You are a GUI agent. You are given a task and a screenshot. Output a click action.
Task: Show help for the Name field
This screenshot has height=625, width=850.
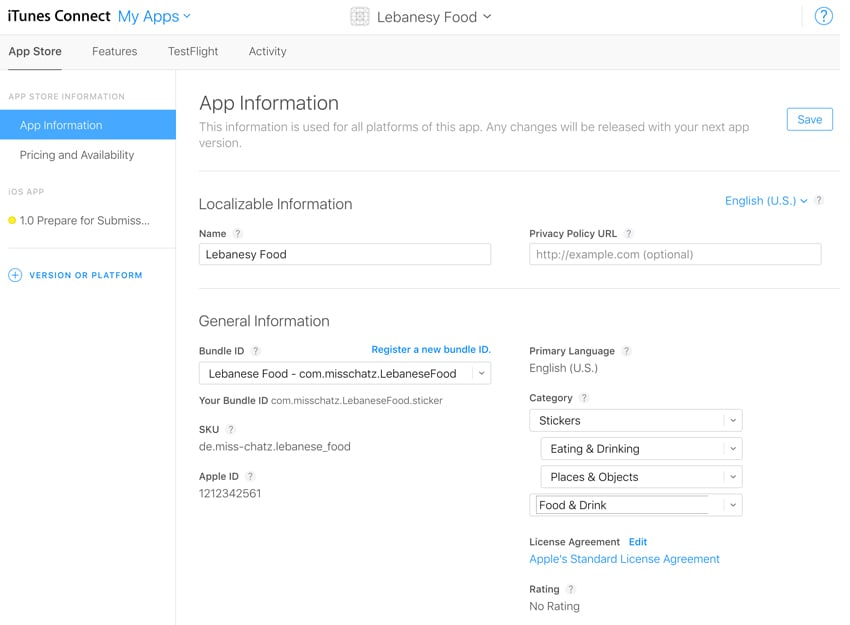[x=237, y=234]
